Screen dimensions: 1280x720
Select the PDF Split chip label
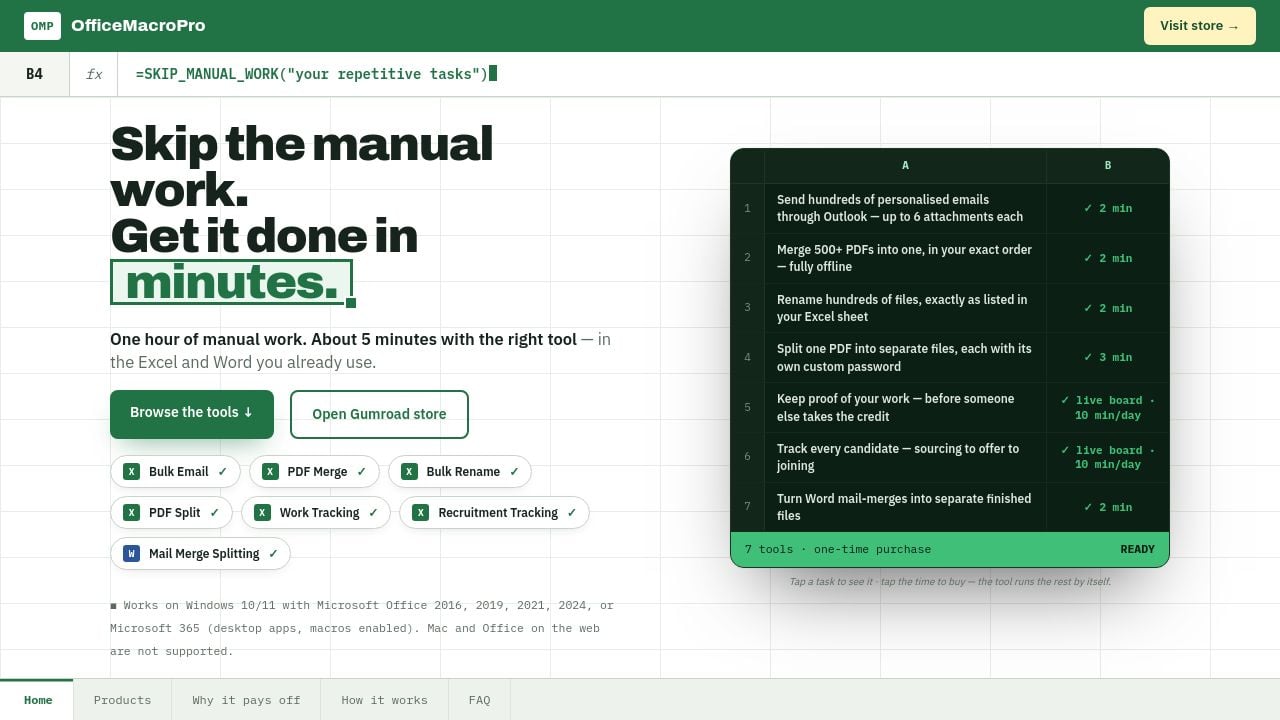click(x=175, y=513)
